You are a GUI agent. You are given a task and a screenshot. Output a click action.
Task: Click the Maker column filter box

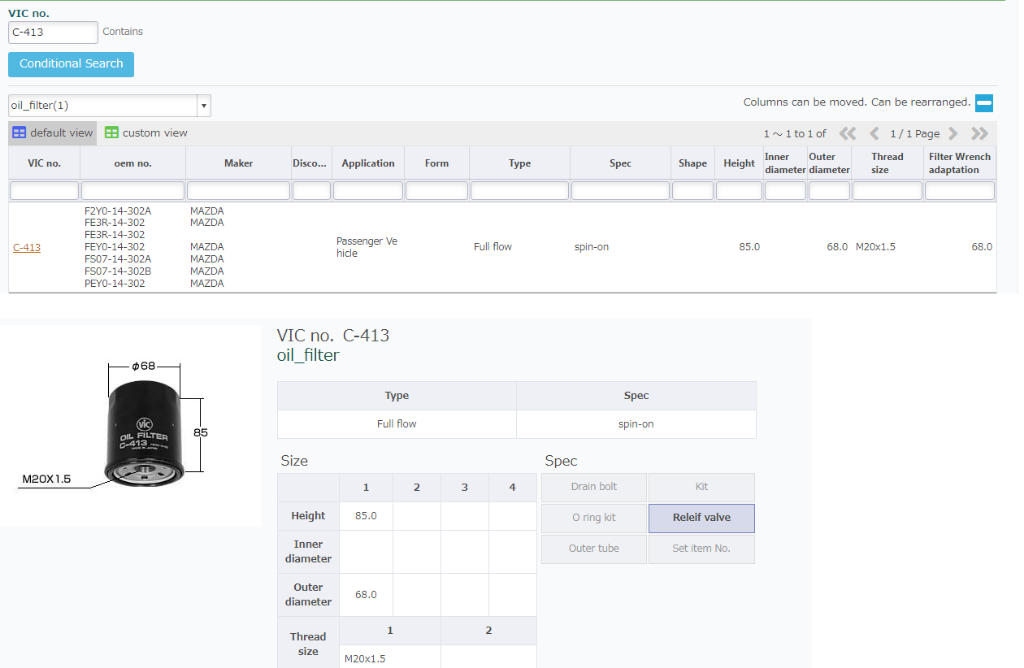[x=238, y=191]
